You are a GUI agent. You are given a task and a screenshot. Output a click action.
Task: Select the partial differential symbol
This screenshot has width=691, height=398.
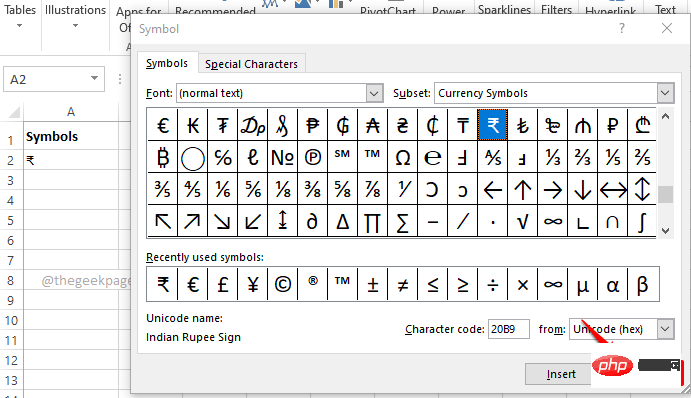(x=312, y=221)
